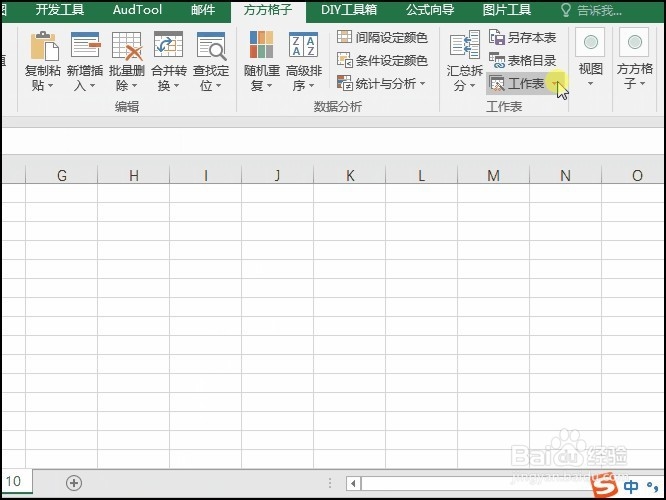Add a new sheet with plus icon
666x500 pixels.
pos(74,483)
